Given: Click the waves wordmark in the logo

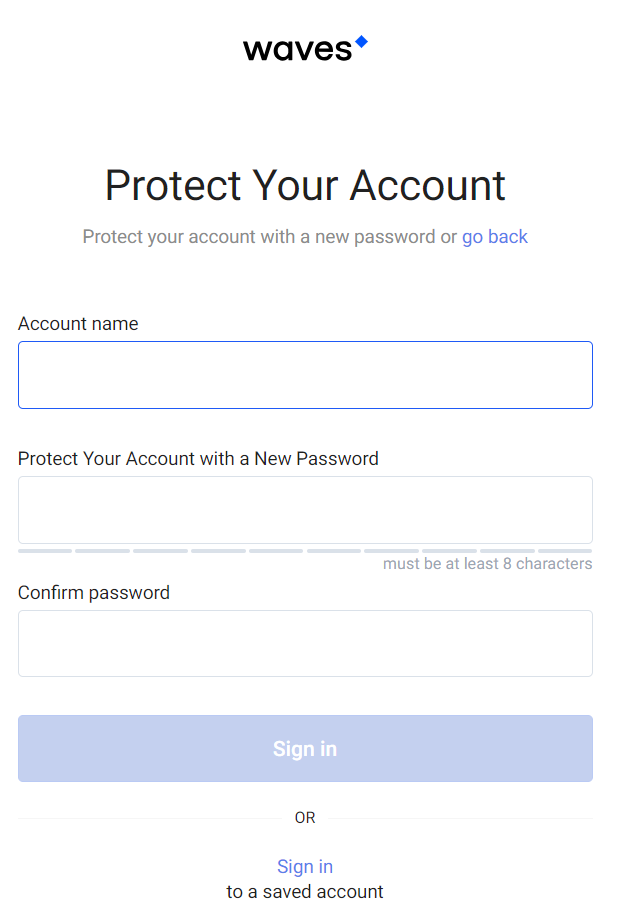Looking at the screenshot, I should pos(297,49).
